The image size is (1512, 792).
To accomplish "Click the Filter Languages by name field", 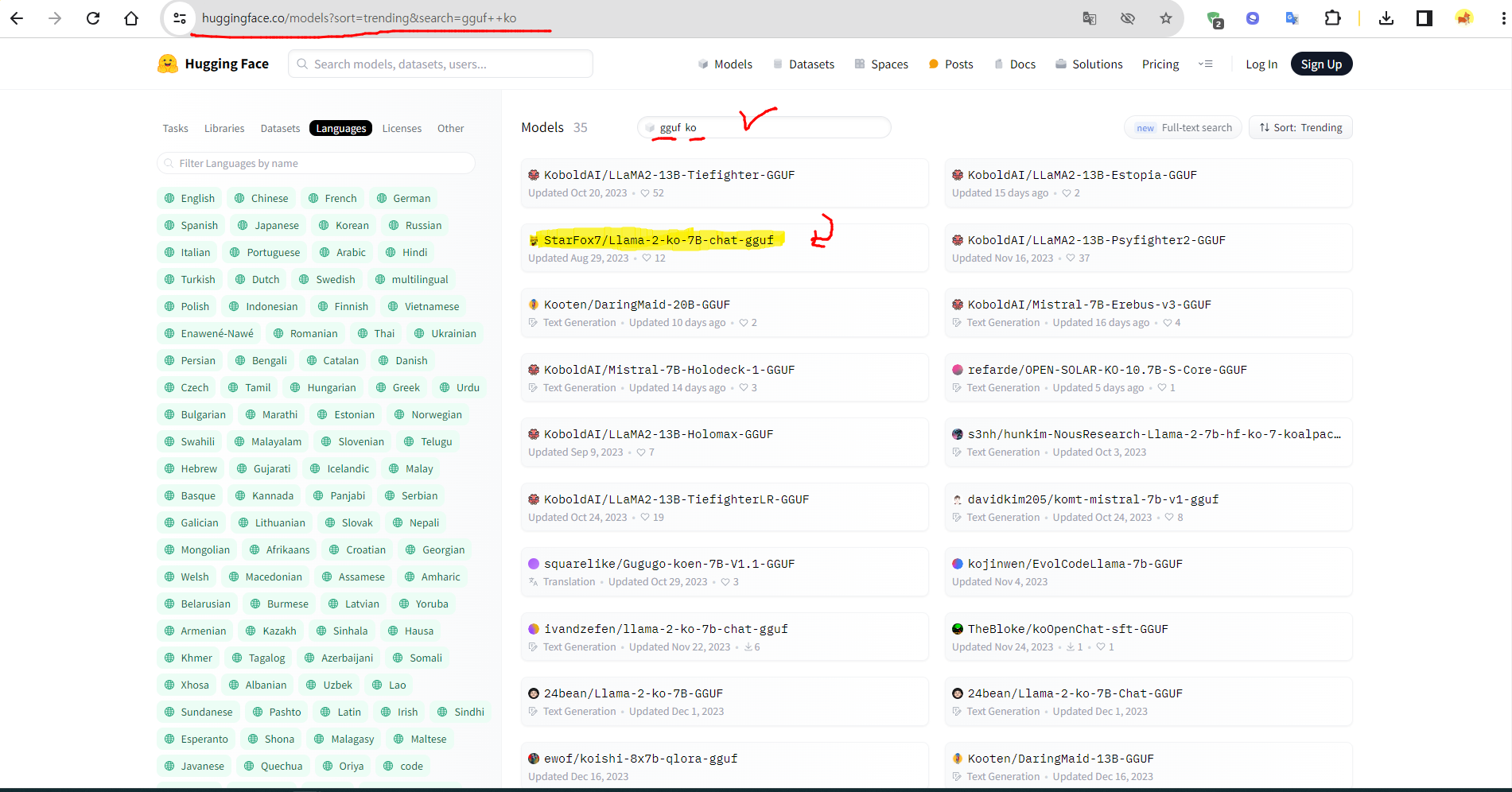I will tap(317, 163).
